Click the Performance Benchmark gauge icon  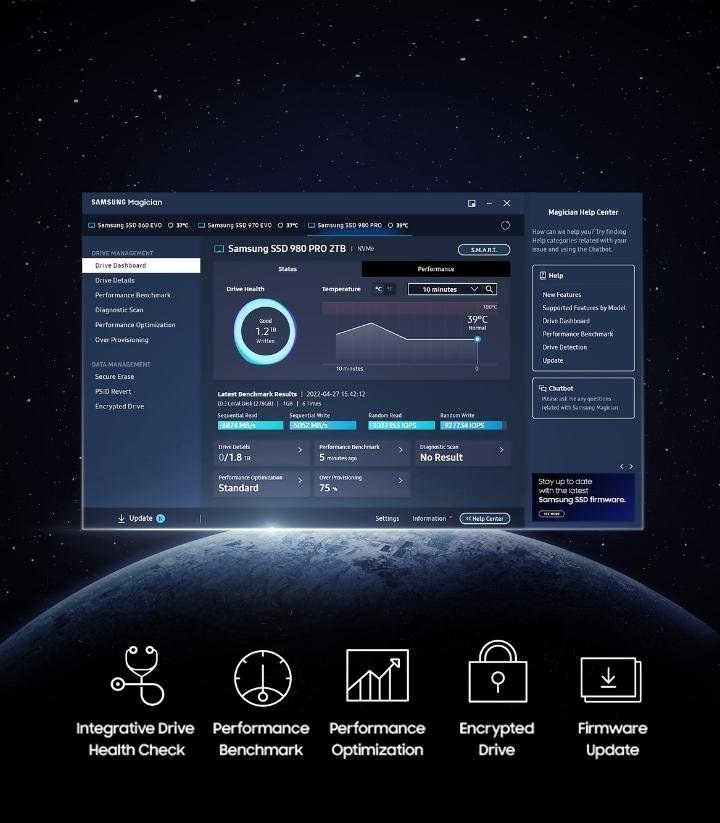pyautogui.click(x=262, y=677)
